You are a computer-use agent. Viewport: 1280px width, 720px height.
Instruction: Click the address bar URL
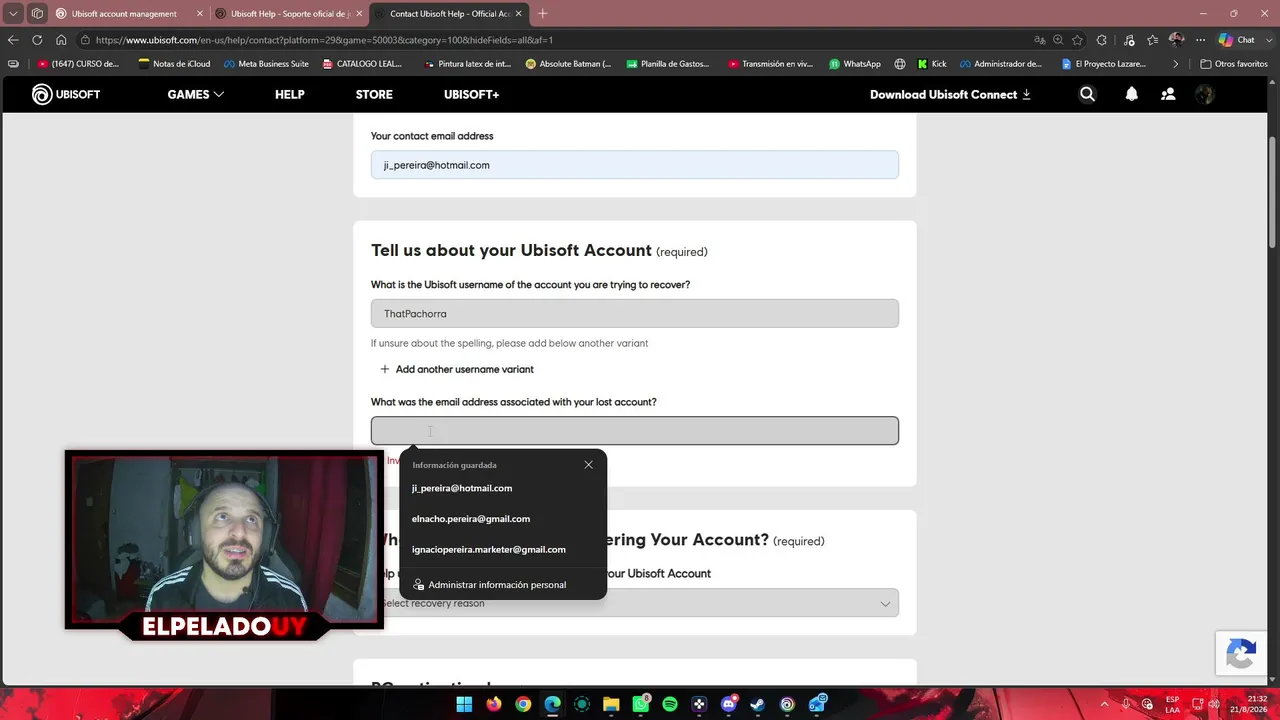pyautogui.click(x=324, y=40)
